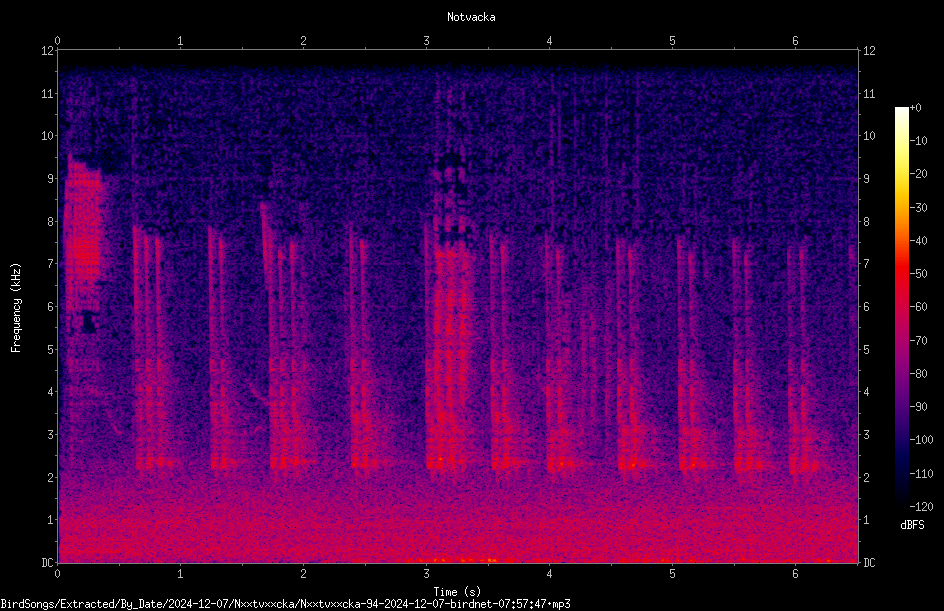Click the 5 second mark on bottom axis
This screenshot has width=944, height=611.
pyautogui.click(x=672, y=574)
